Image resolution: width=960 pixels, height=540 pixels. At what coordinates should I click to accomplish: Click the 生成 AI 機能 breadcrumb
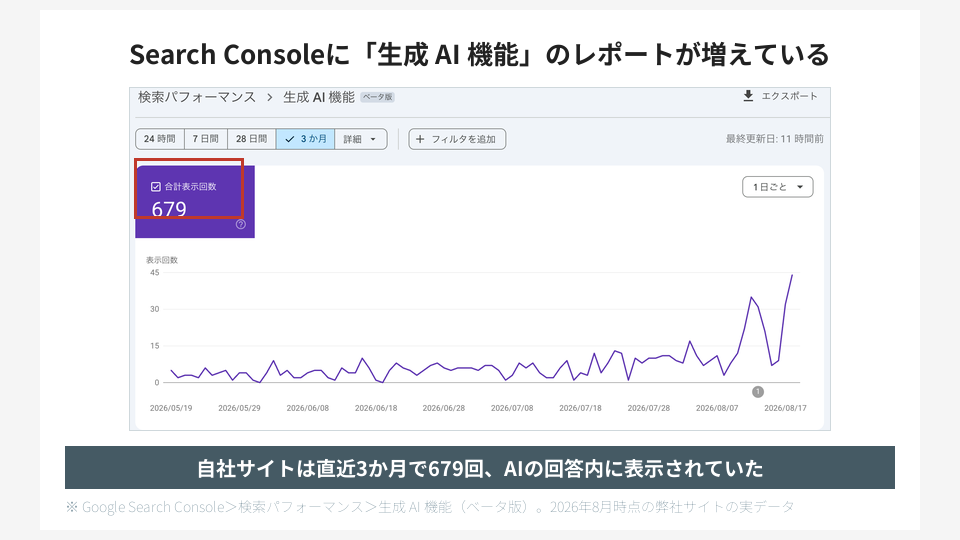(x=319, y=97)
